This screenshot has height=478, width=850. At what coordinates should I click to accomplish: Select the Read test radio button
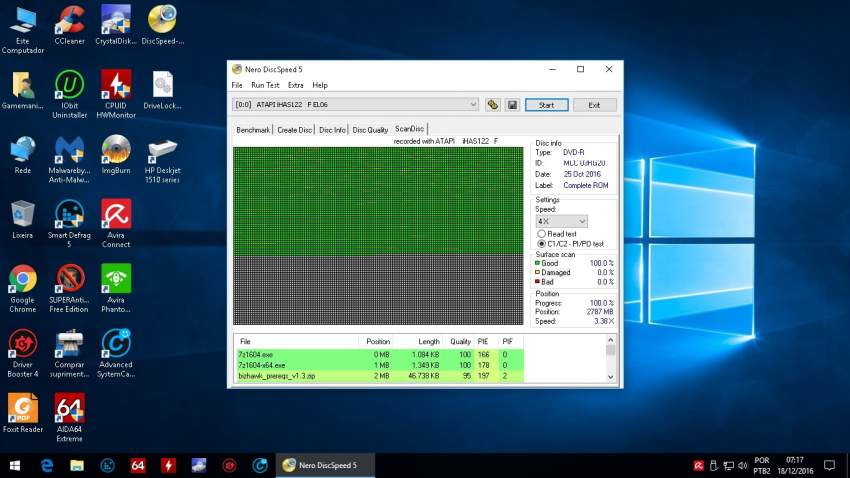pyautogui.click(x=541, y=234)
